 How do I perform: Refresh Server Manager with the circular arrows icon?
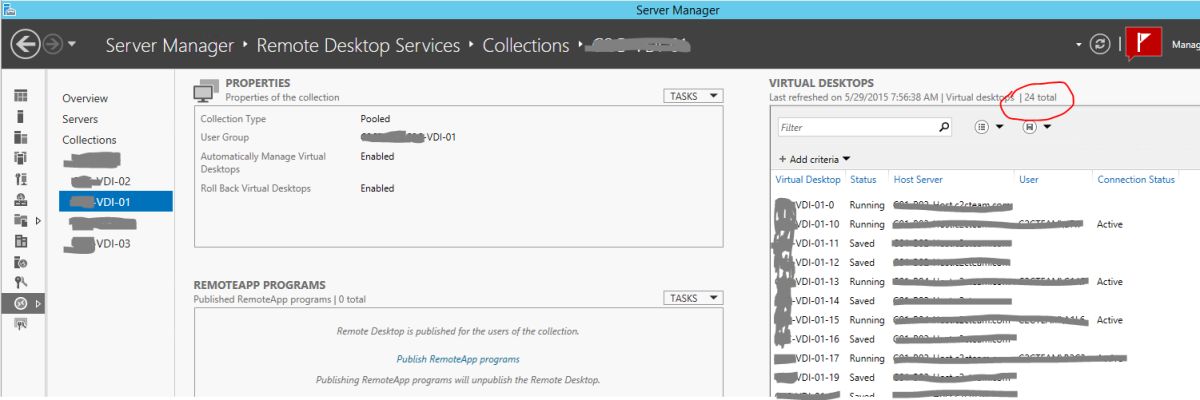click(1100, 45)
